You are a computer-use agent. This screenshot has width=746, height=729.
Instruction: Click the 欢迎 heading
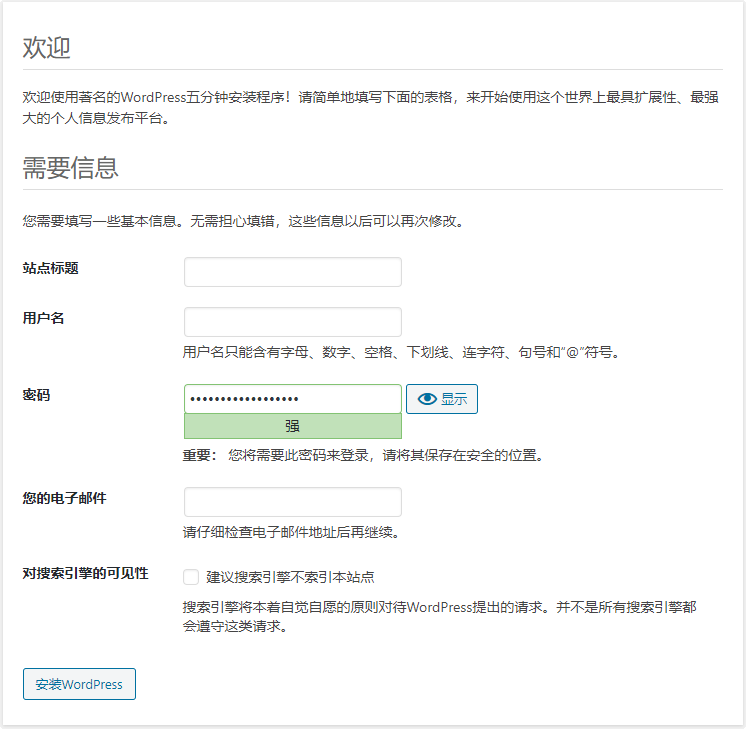click(x=47, y=48)
